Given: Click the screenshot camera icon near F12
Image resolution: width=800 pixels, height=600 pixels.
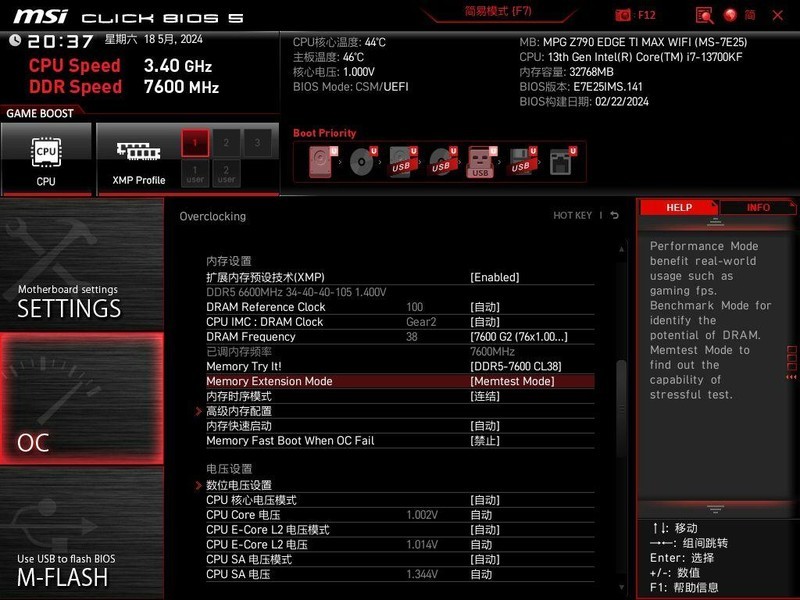Looking at the screenshot, I should coord(623,14).
